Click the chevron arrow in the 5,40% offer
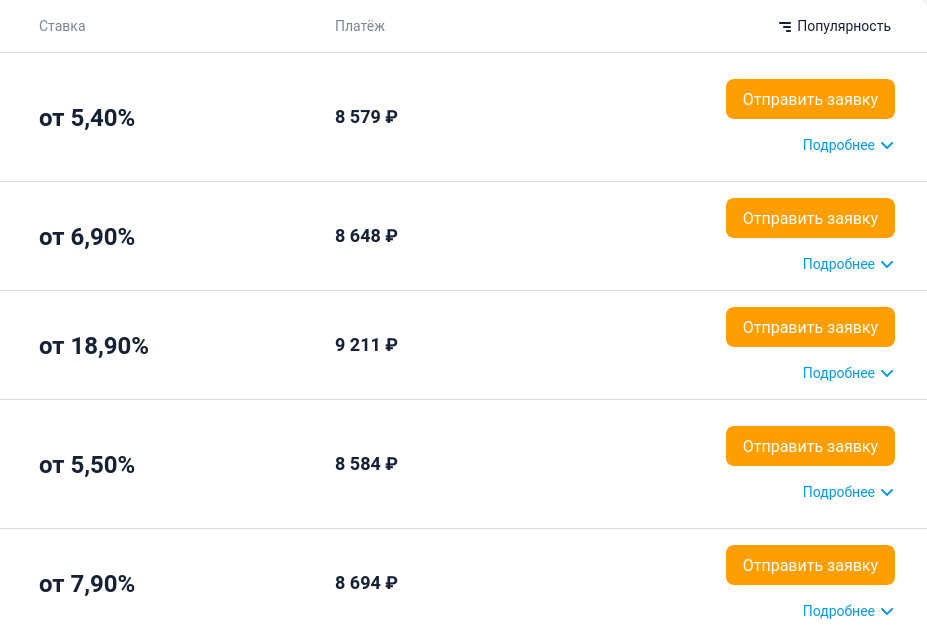Screen dimensions: 927x627 pyautogui.click(x=886, y=146)
